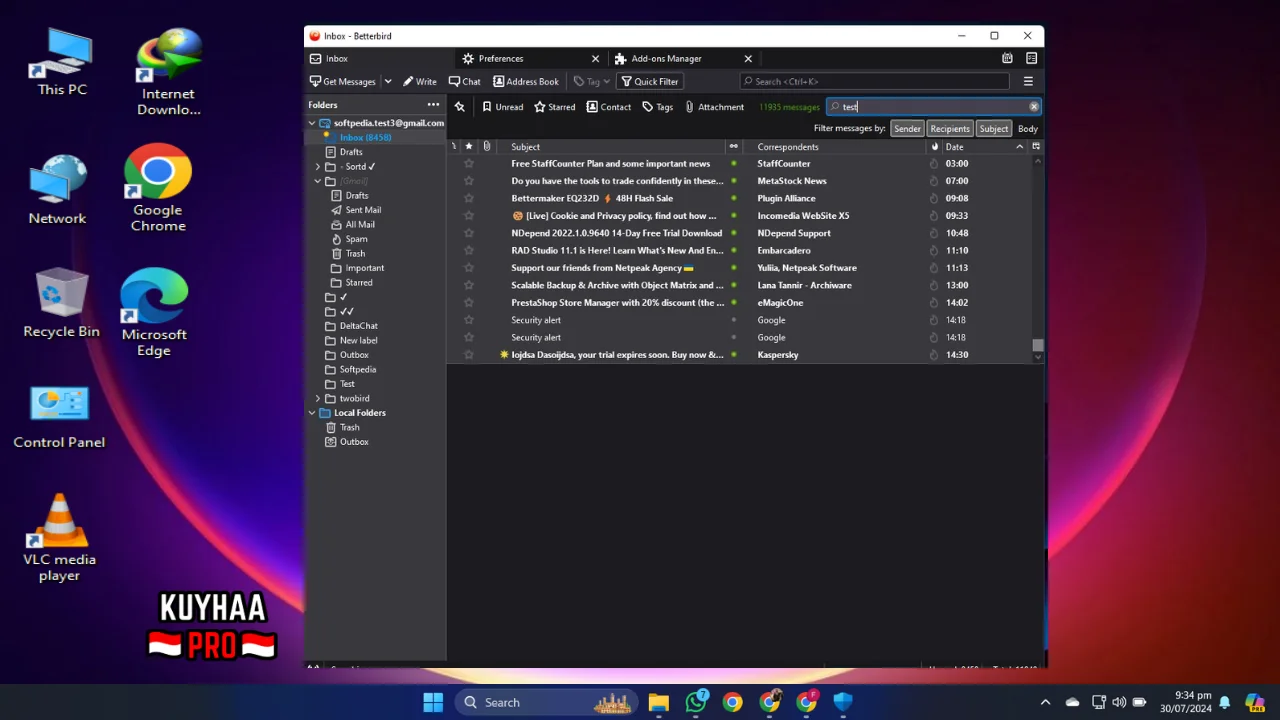Select the DeltaChat folder

coord(358,326)
